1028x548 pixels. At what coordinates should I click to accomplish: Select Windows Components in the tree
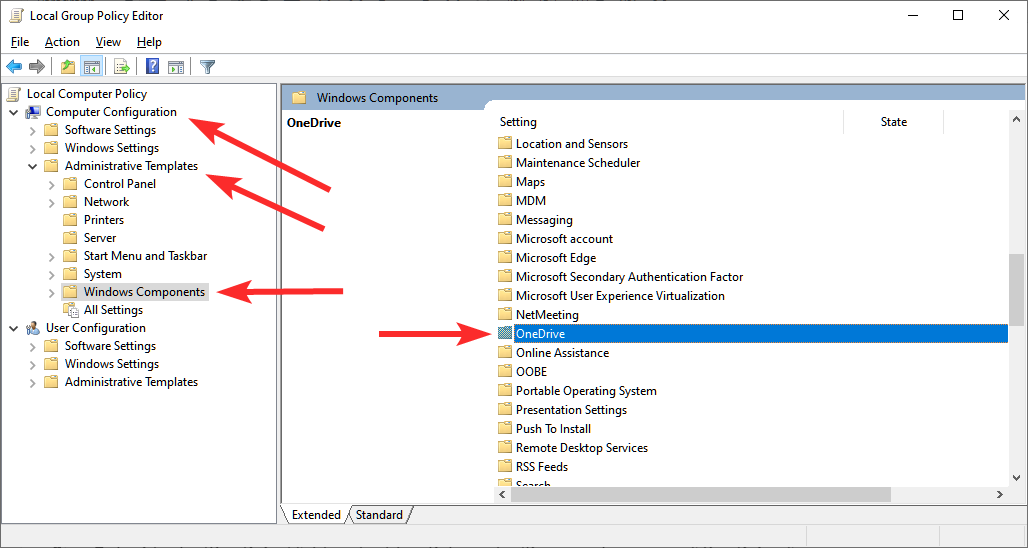coord(144,292)
